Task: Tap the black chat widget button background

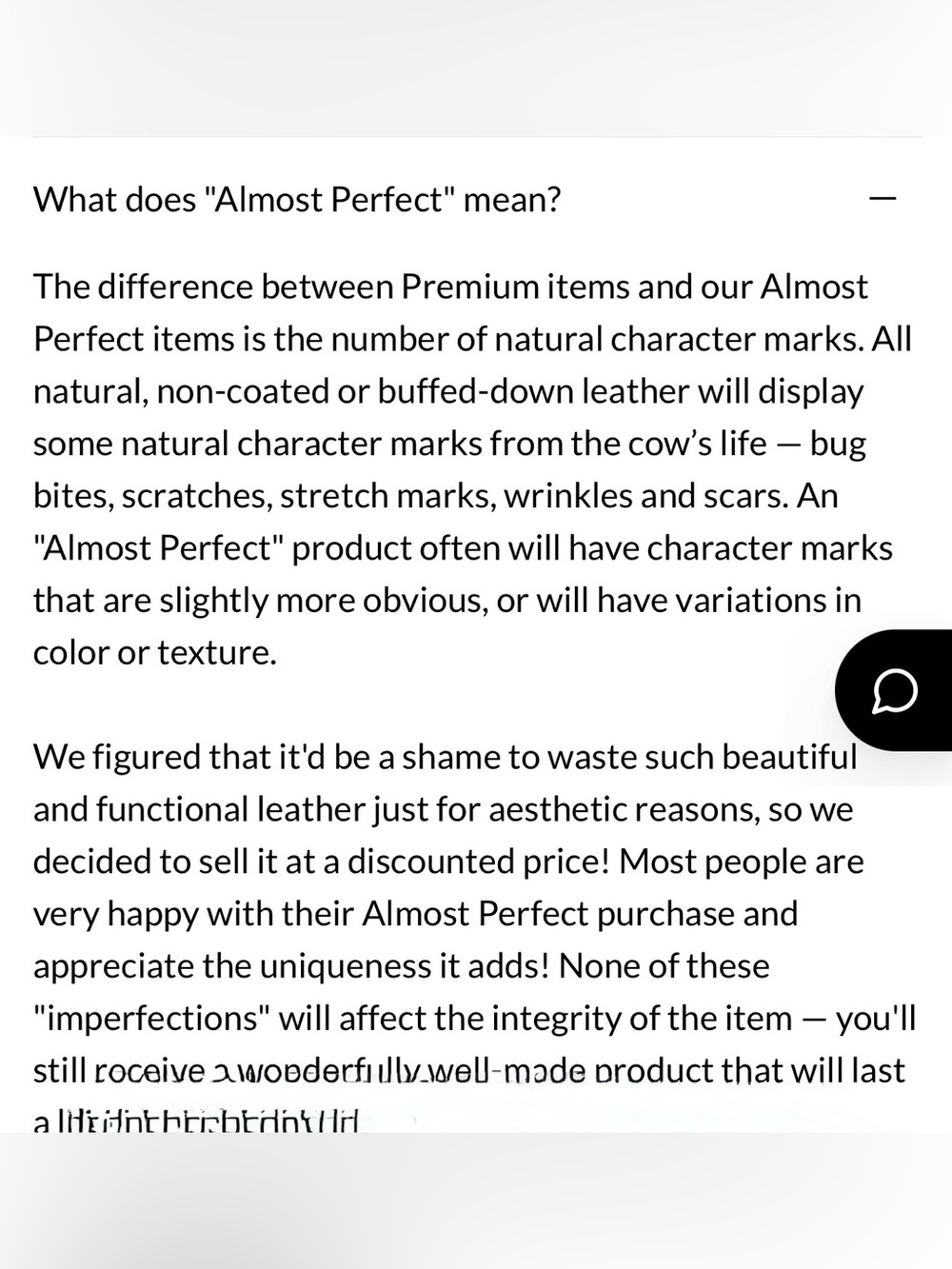Action: pos(893,690)
